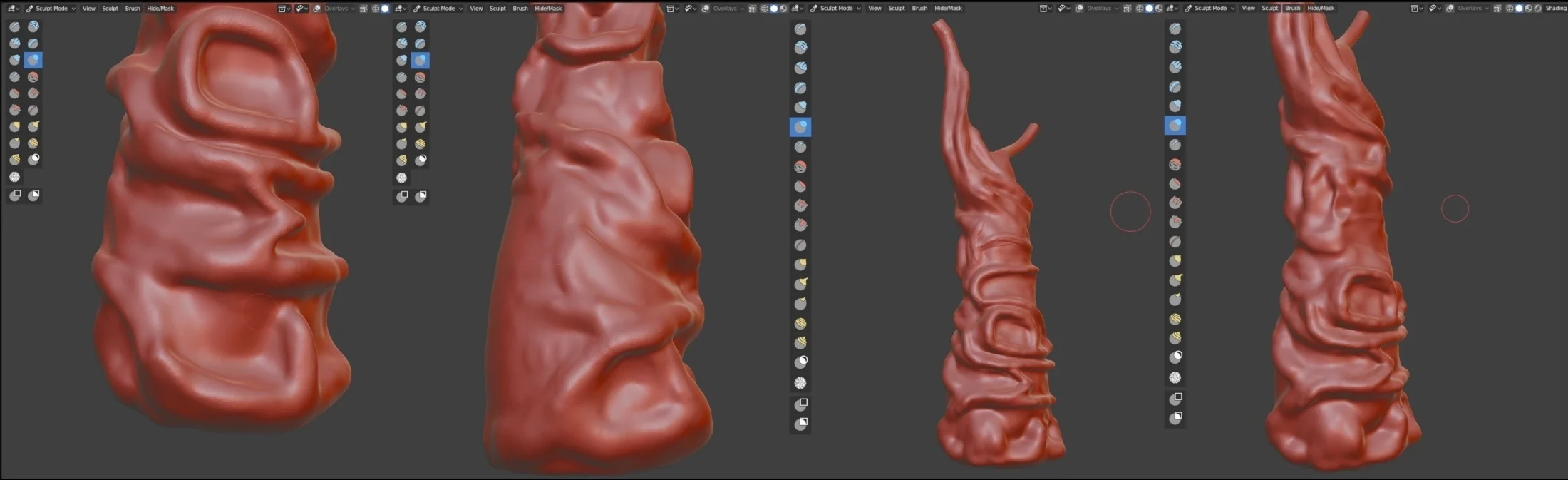
Task: Click the active Blob brush in leftmost viewport
Action: pyautogui.click(x=33, y=60)
